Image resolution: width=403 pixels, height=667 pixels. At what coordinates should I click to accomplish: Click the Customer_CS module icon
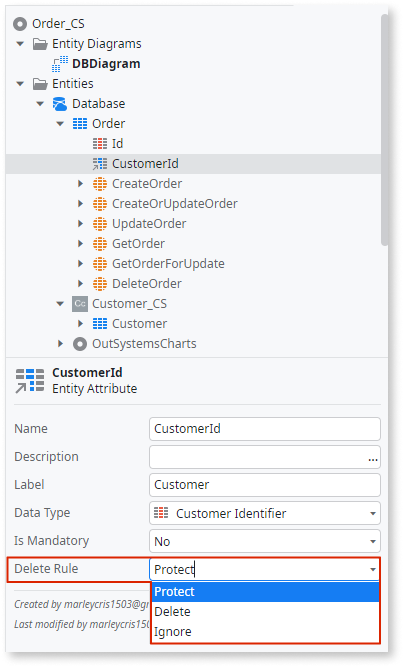point(80,304)
